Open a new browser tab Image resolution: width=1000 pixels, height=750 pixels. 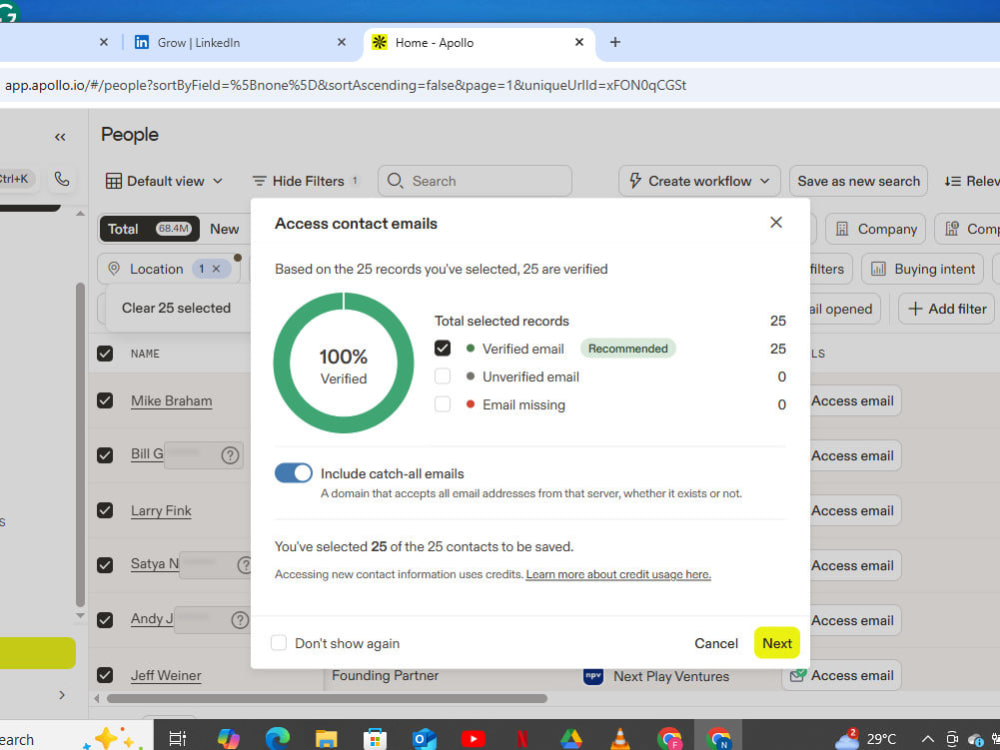(615, 42)
